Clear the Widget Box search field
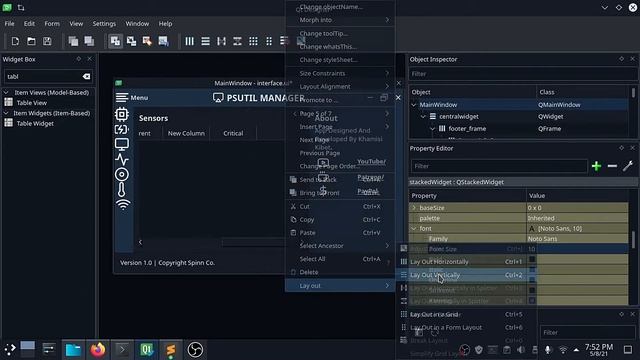Viewport: 640px width, 360px height. coord(86,76)
